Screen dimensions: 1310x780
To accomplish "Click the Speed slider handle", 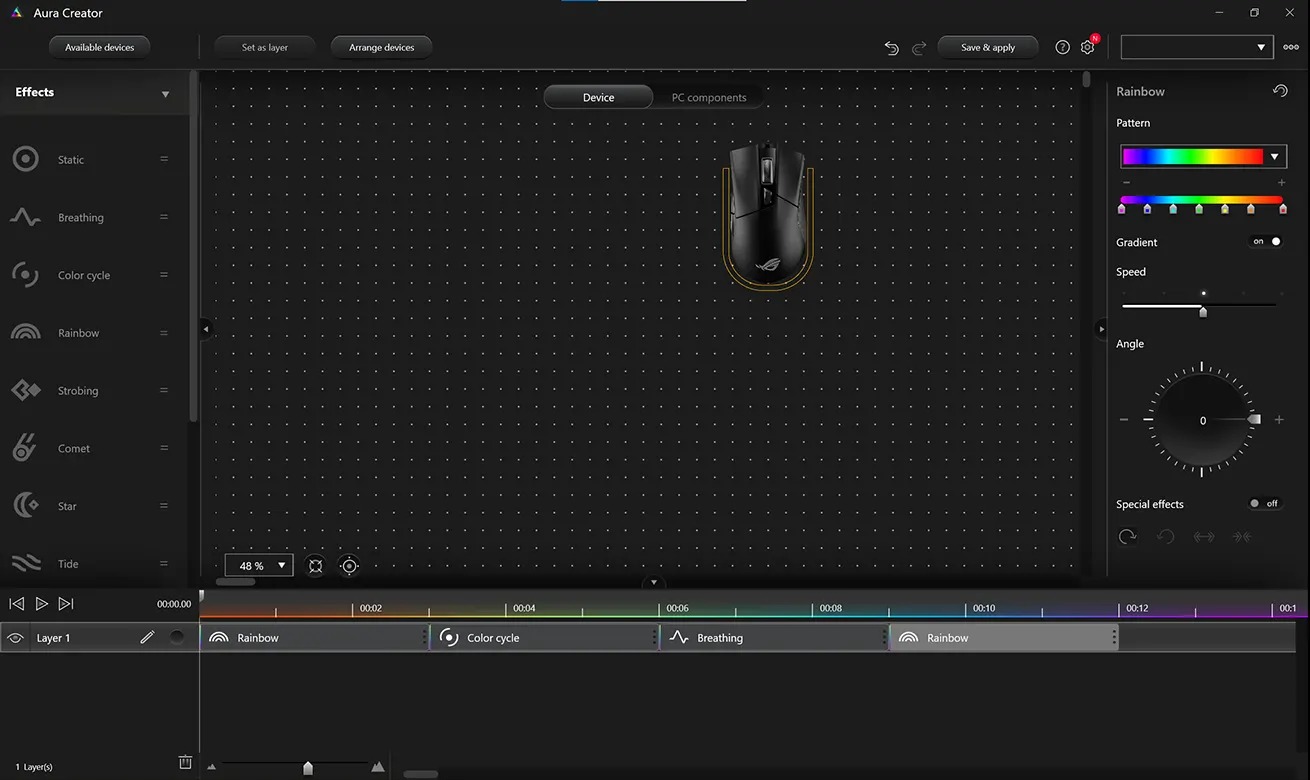I will pos(1203,311).
